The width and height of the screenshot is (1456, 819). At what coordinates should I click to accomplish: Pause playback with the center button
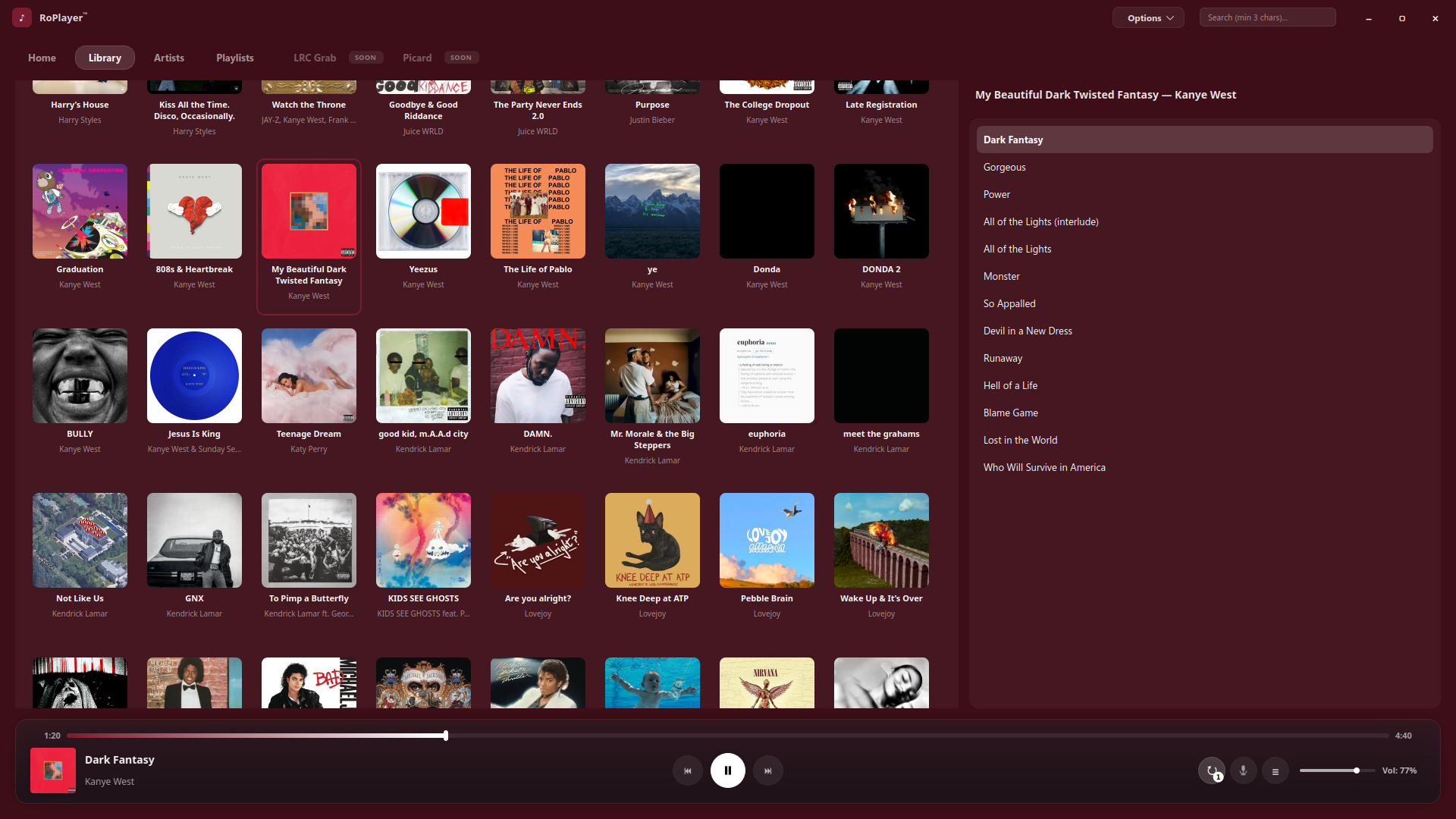(x=728, y=770)
